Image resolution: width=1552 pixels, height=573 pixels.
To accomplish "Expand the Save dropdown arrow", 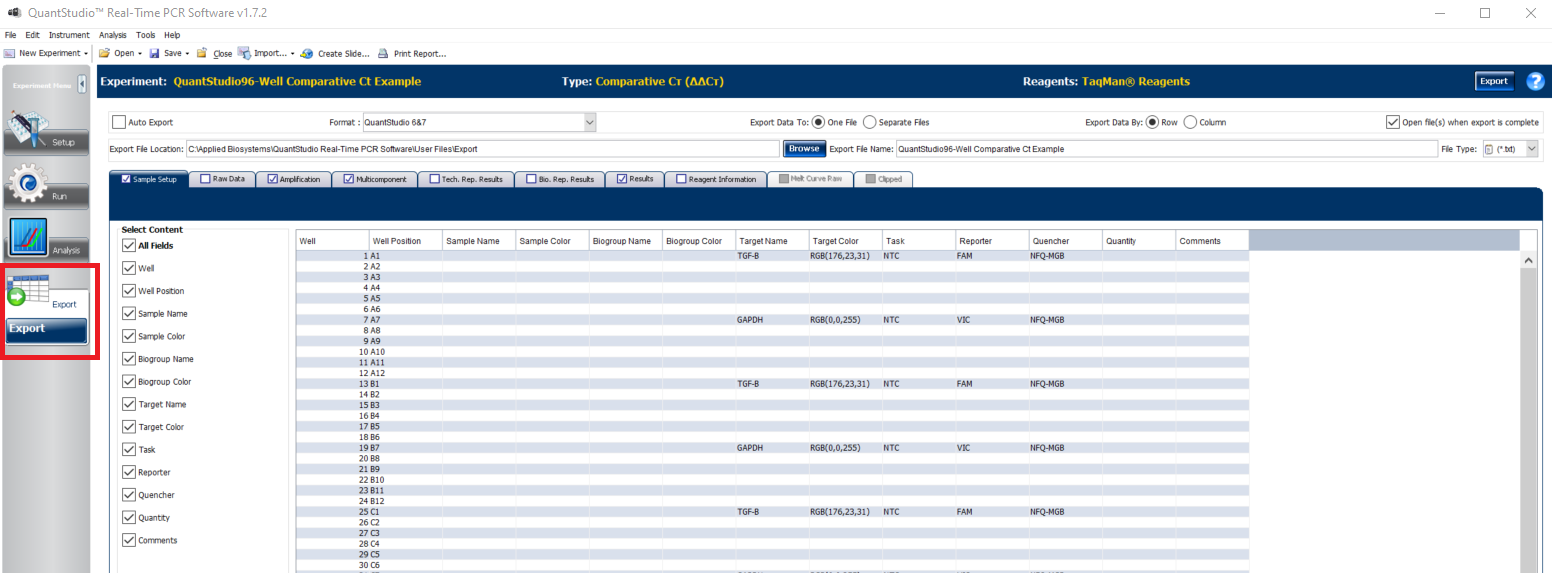I will click(x=187, y=53).
